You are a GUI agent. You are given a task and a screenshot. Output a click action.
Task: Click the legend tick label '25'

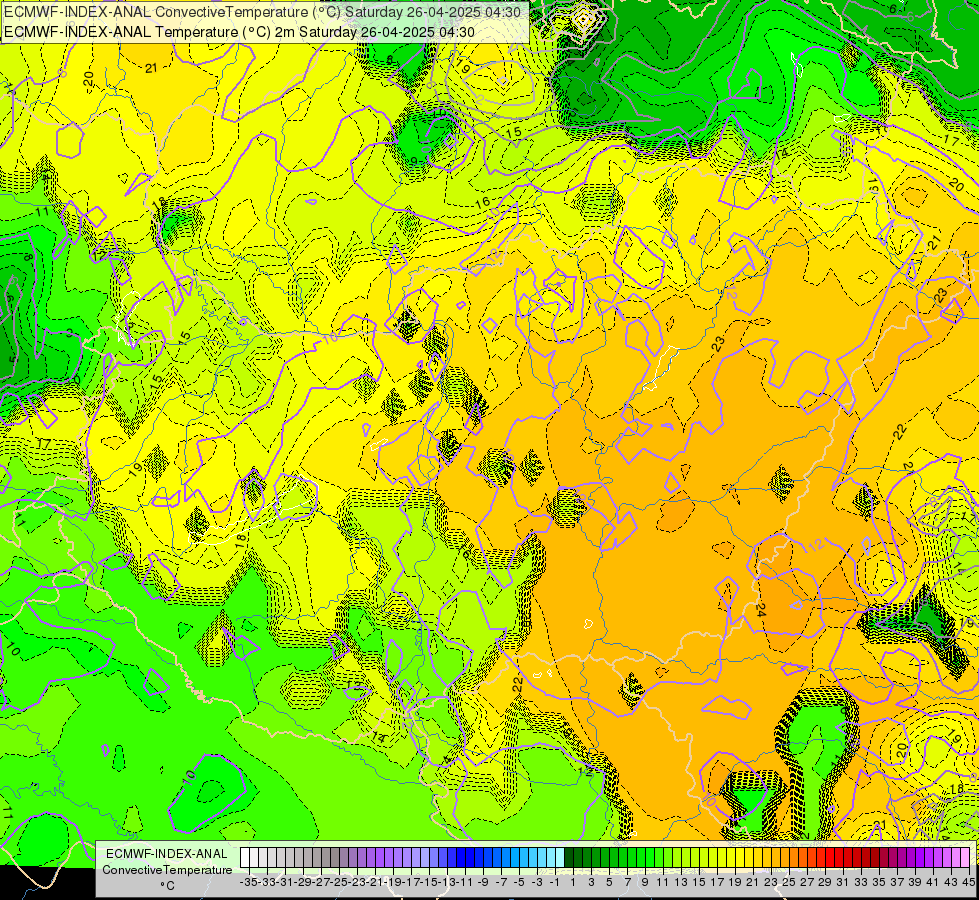(x=789, y=883)
